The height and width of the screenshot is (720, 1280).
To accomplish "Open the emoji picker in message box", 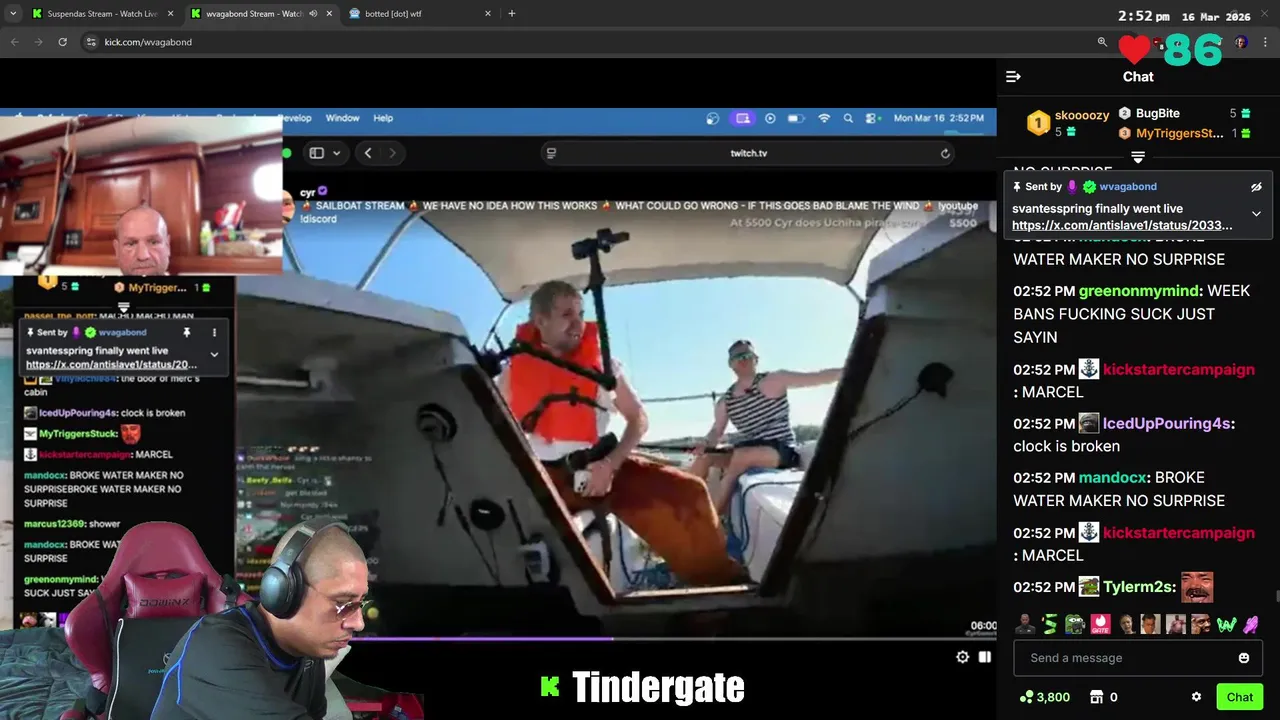I will (1244, 658).
